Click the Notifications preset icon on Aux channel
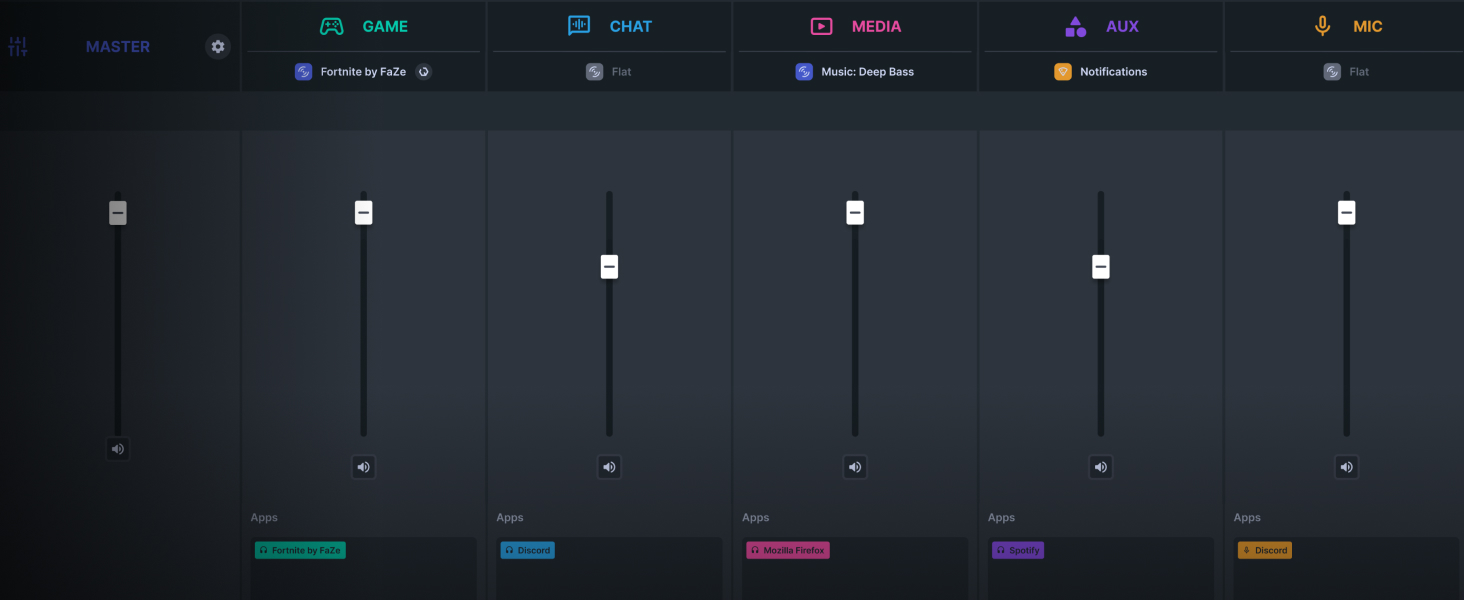This screenshot has height=600, width=1464. point(1063,71)
